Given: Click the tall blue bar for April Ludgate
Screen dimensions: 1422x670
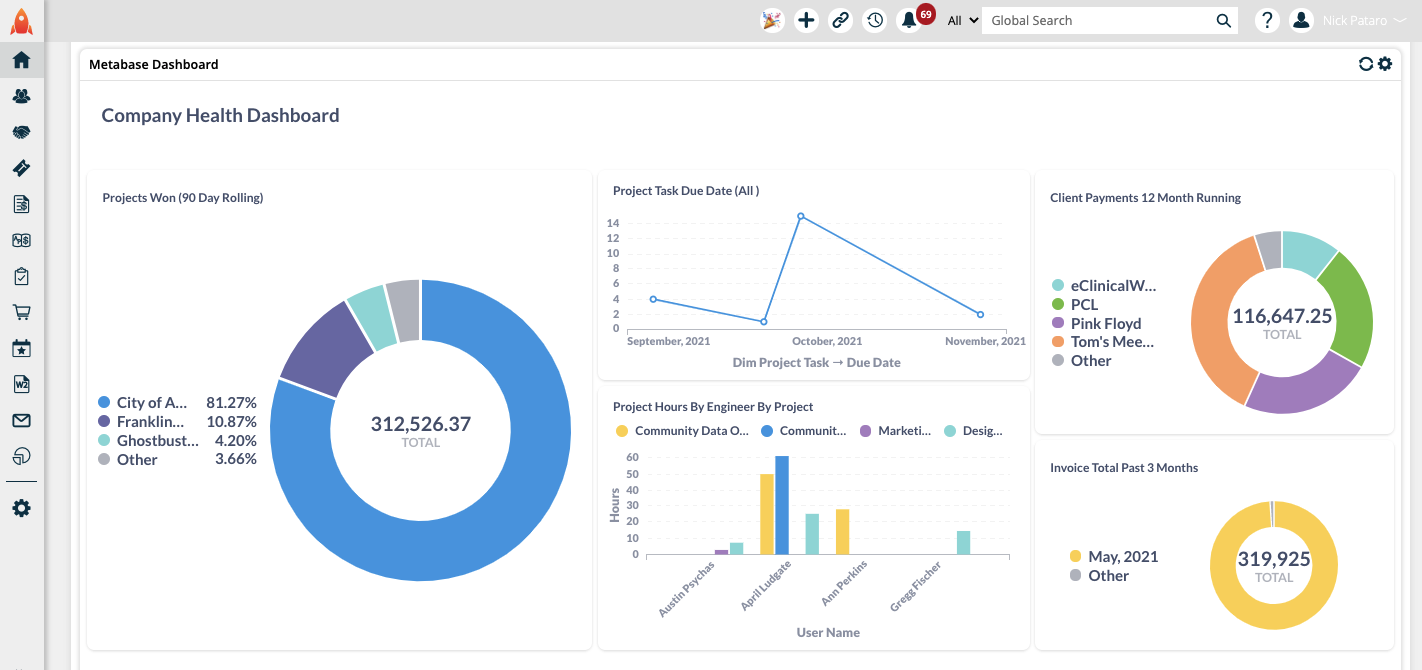Looking at the screenshot, I should tap(782, 505).
